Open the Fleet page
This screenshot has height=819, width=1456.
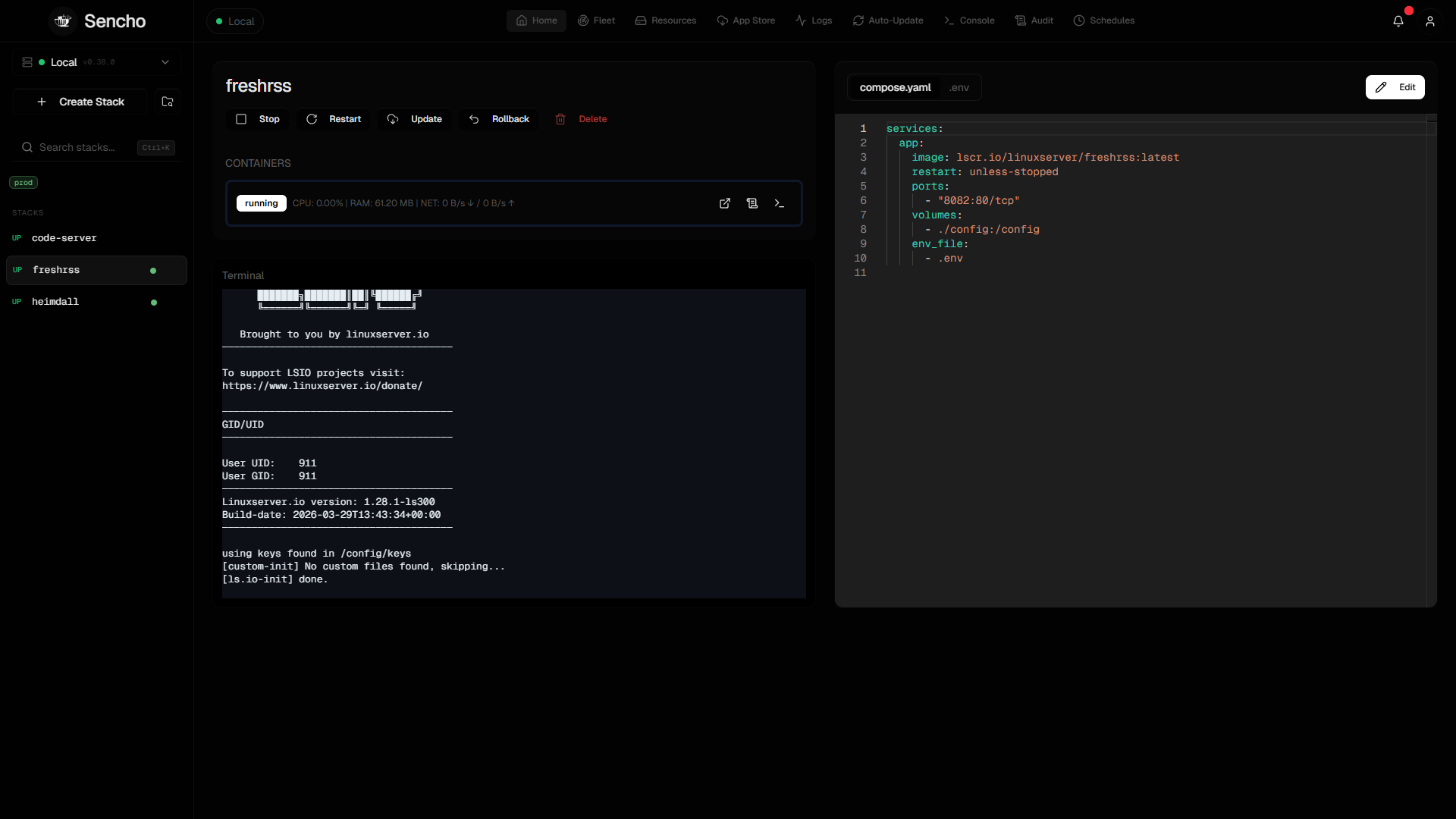pyautogui.click(x=596, y=20)
